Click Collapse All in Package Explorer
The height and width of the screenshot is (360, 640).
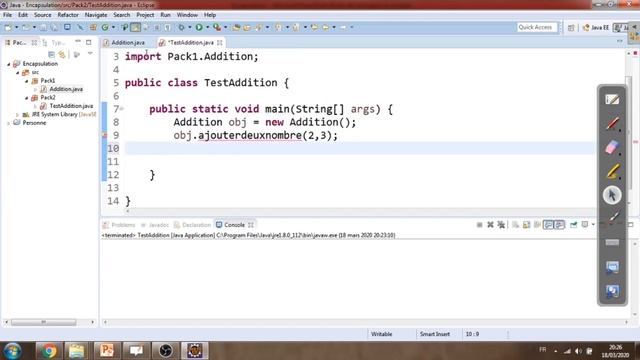point(51,54)
